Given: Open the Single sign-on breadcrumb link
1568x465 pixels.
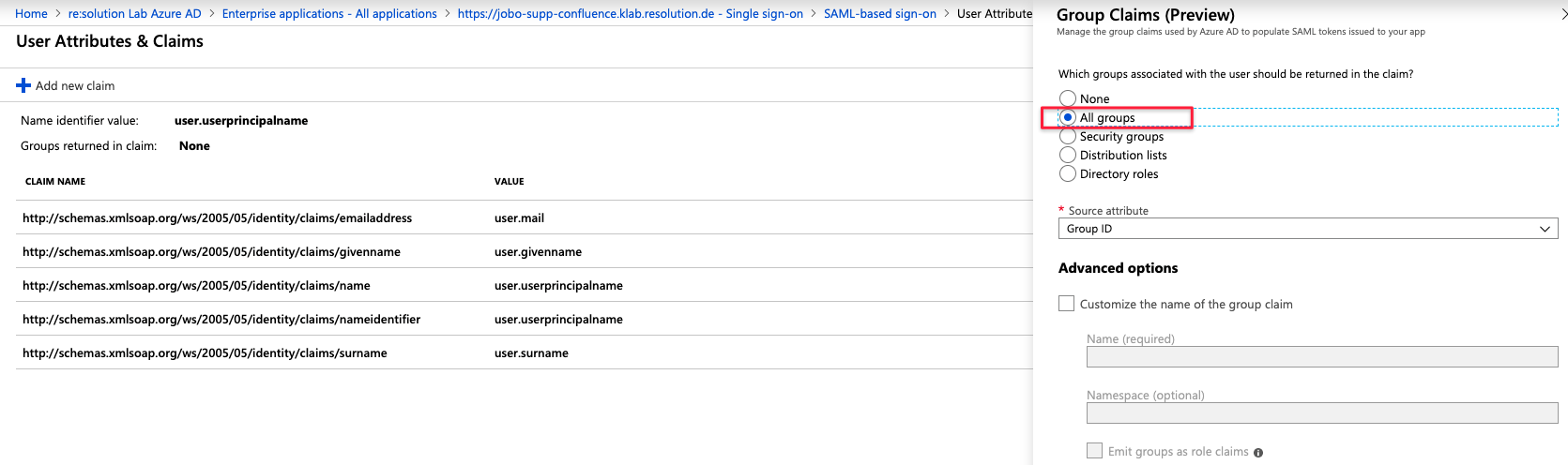Looking at the screenshot, I should (x=630, y=14).
